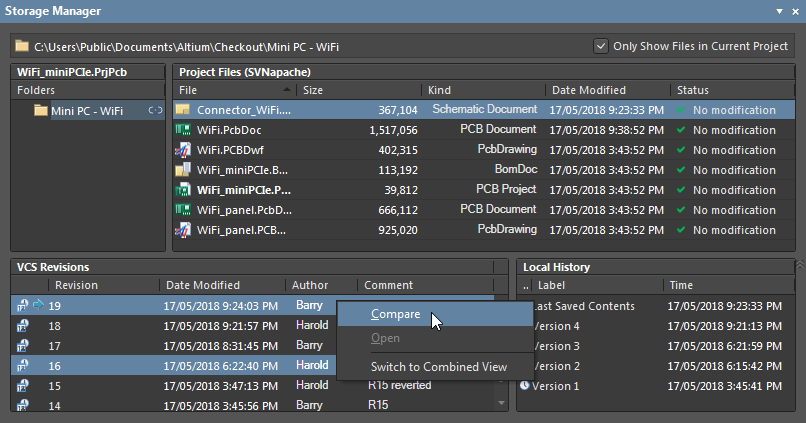The height and width of the screenshot is (423, 806).
Task: Click the WiFi_panel.PcbDoc file icon
Action: tap(184, 210)
